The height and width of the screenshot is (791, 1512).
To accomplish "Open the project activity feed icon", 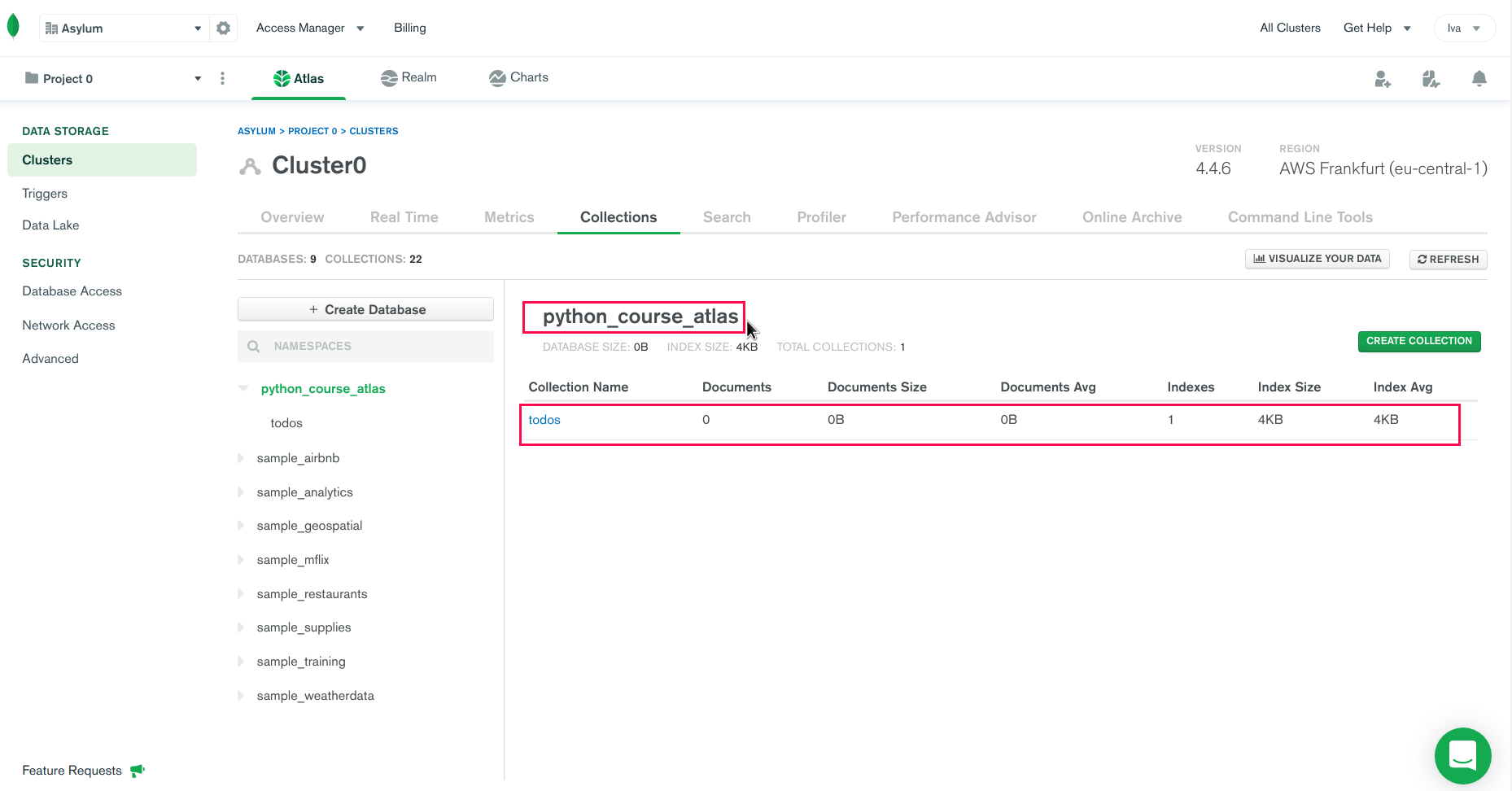I will pos(1430,79).
